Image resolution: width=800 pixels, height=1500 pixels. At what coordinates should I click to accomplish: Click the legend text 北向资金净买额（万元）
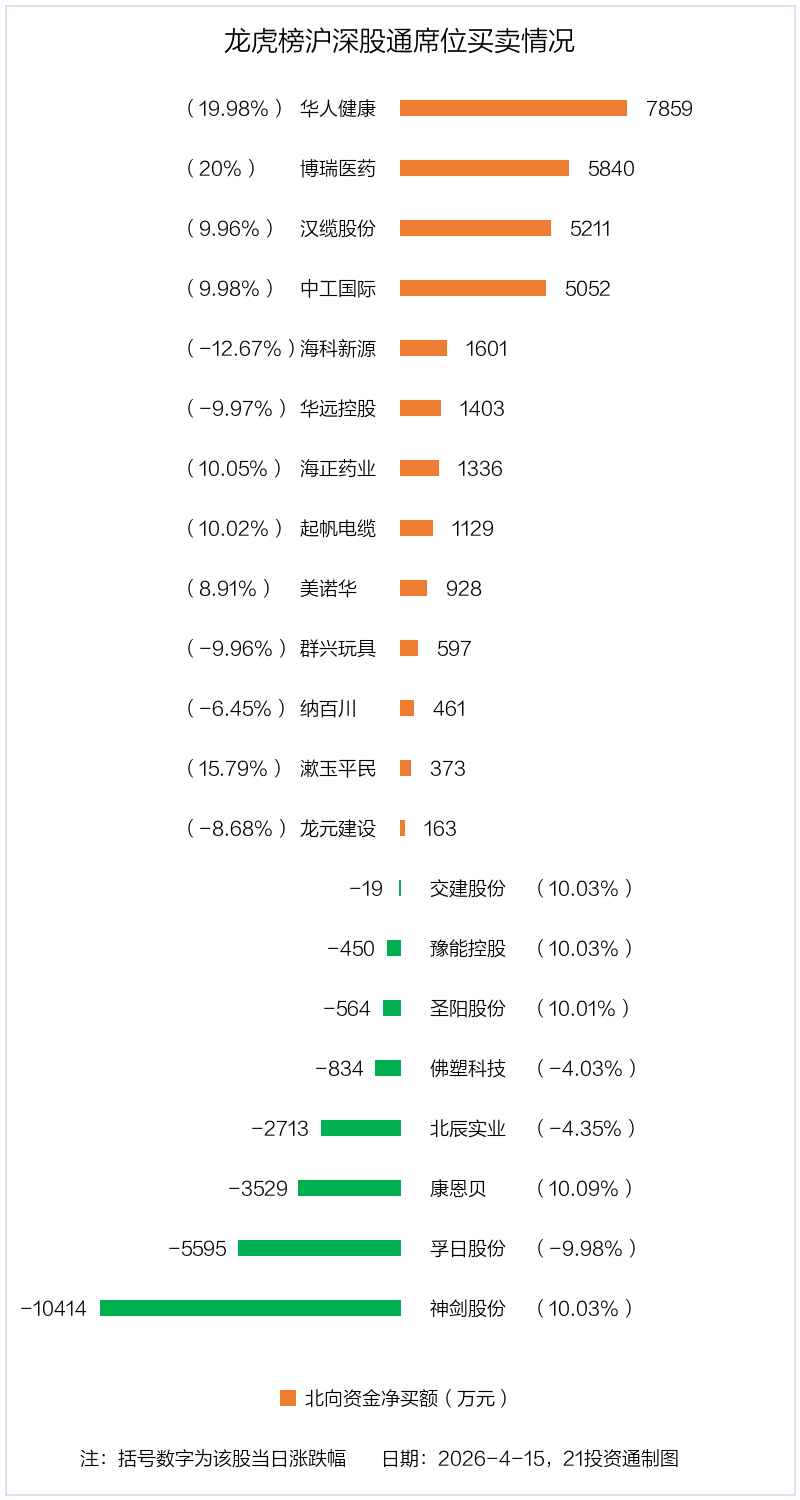407,1398
